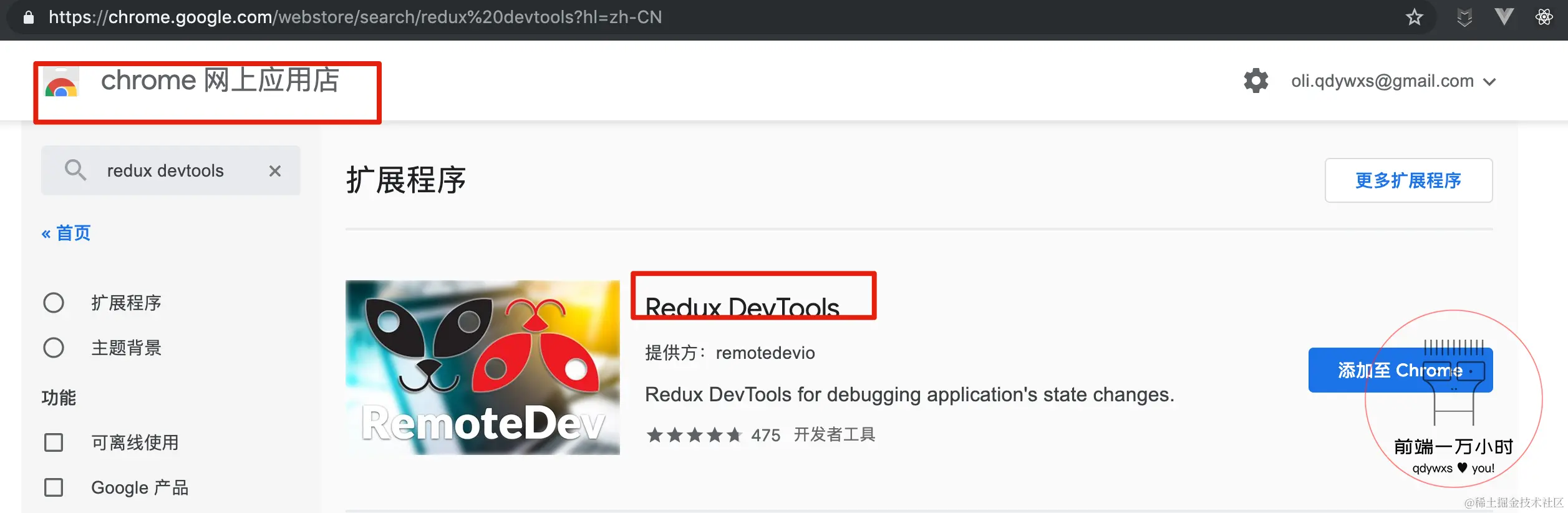Screen dimensions: 1568x513
Task: Open the Redux DevTools title link
Action: [x=742, y=307]
